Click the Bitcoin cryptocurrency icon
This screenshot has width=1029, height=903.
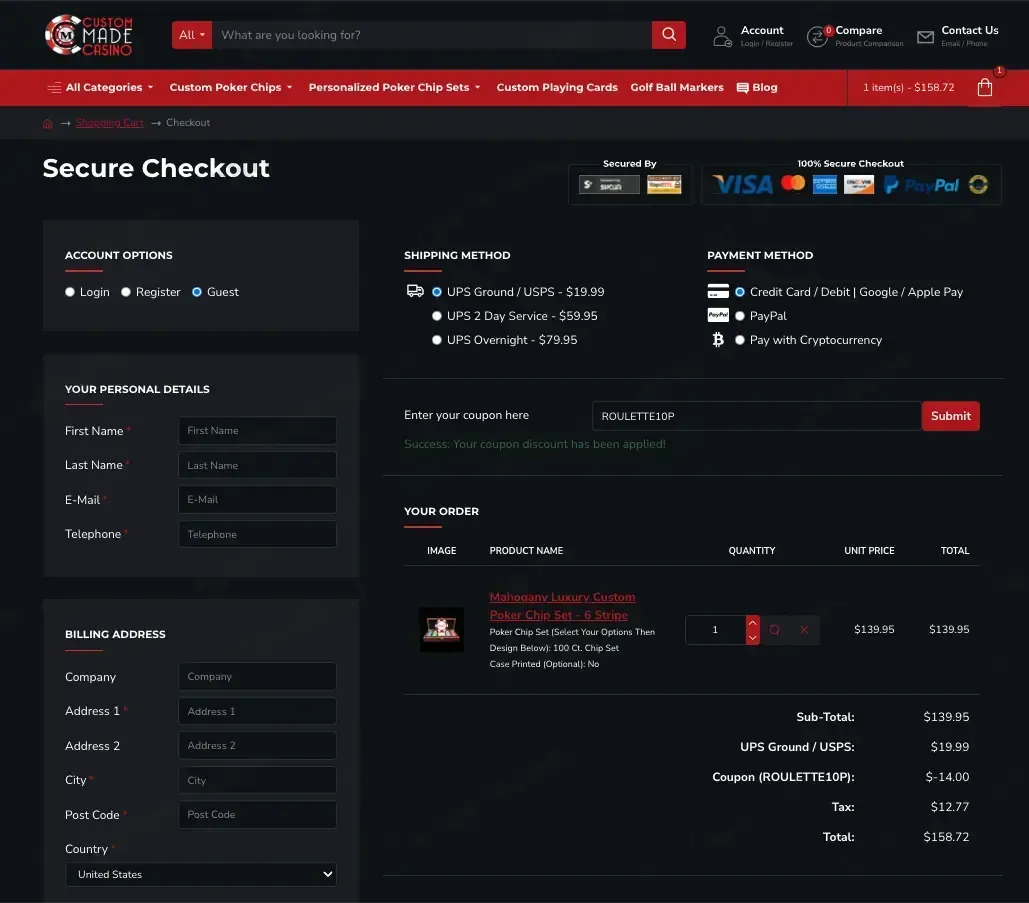point(718,339)
